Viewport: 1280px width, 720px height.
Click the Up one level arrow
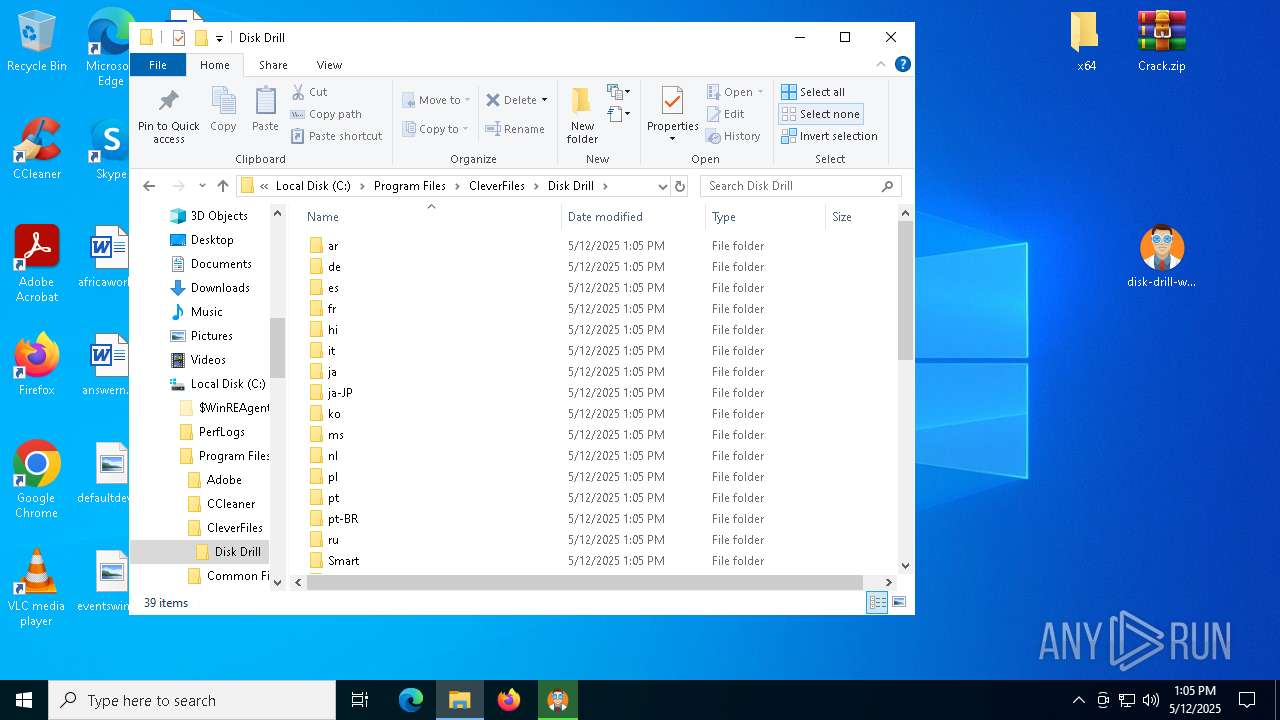pyautogui.click(x=223, y=186)
